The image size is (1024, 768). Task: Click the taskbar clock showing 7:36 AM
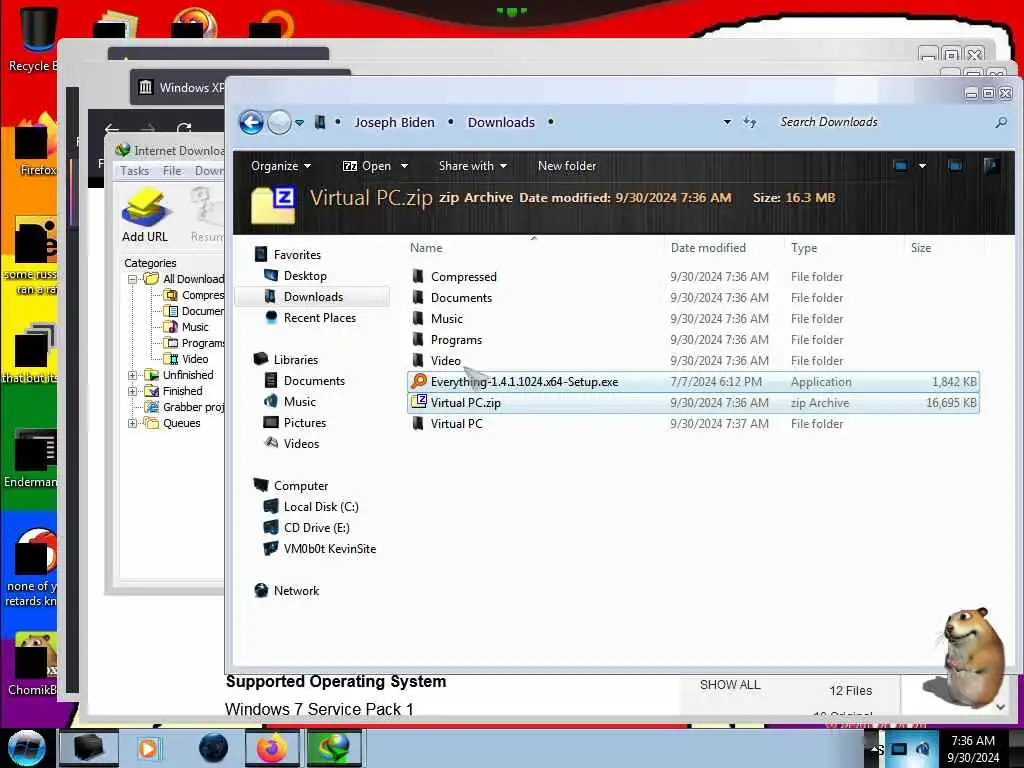(x=973, y=749)
